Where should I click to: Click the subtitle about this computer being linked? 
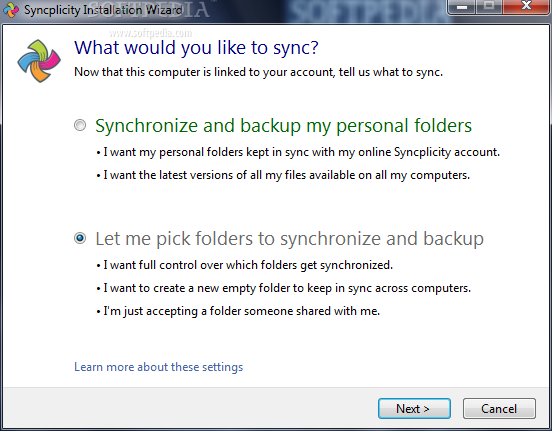tap(258, 72)
